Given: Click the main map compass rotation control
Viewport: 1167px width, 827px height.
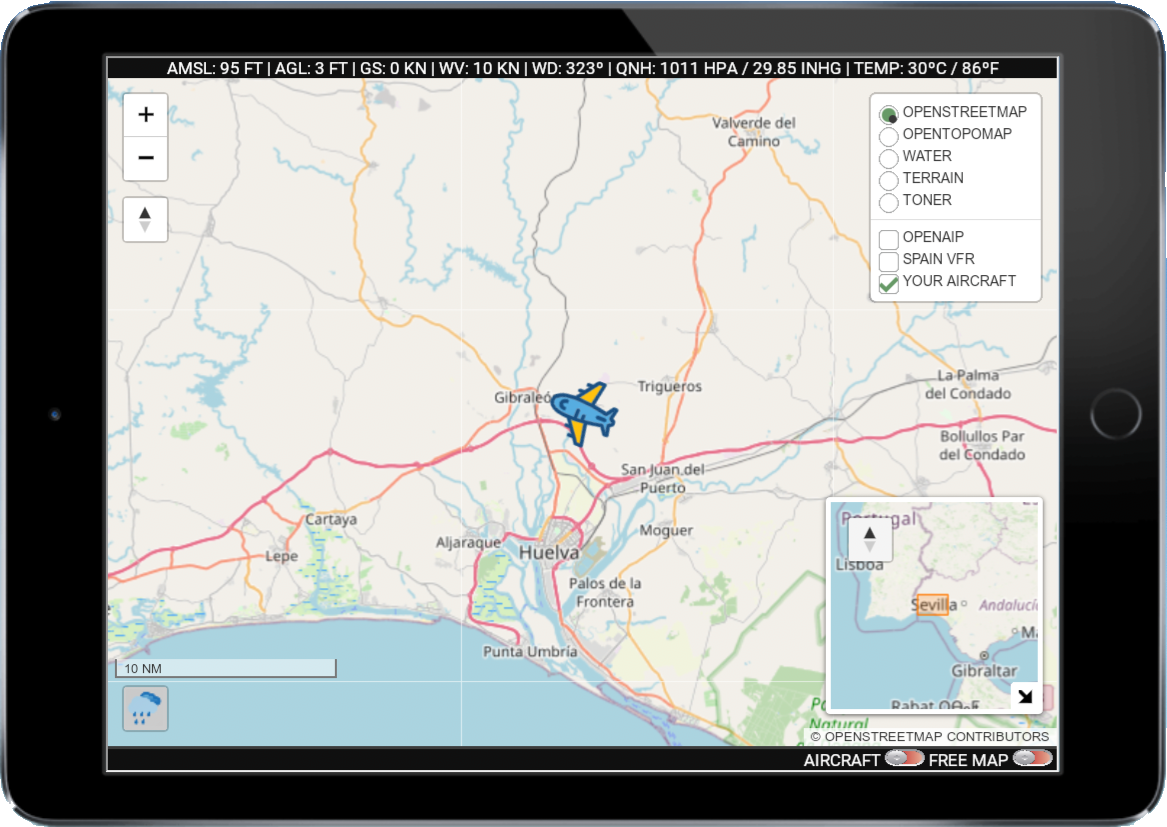Looking at the screenshot, I should click(x=145, y=220).
